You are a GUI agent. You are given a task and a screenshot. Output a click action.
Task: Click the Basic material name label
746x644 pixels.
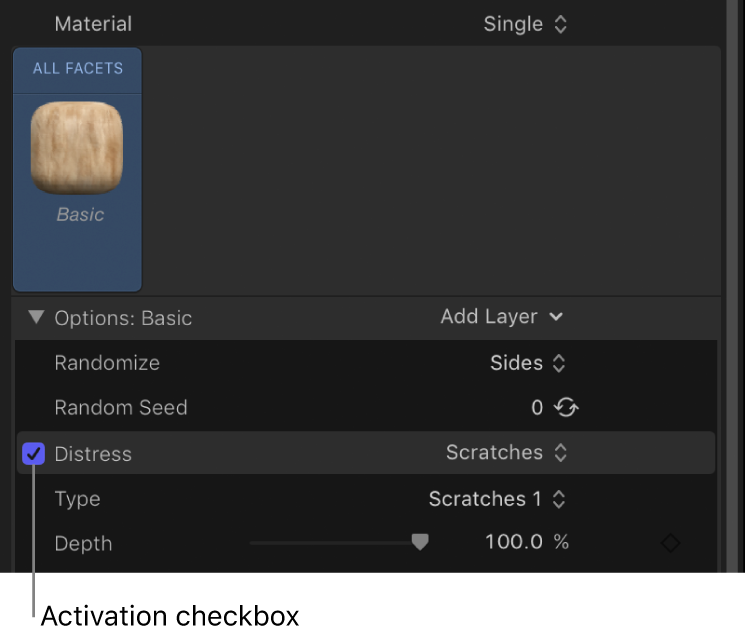(x=80, y=214)
